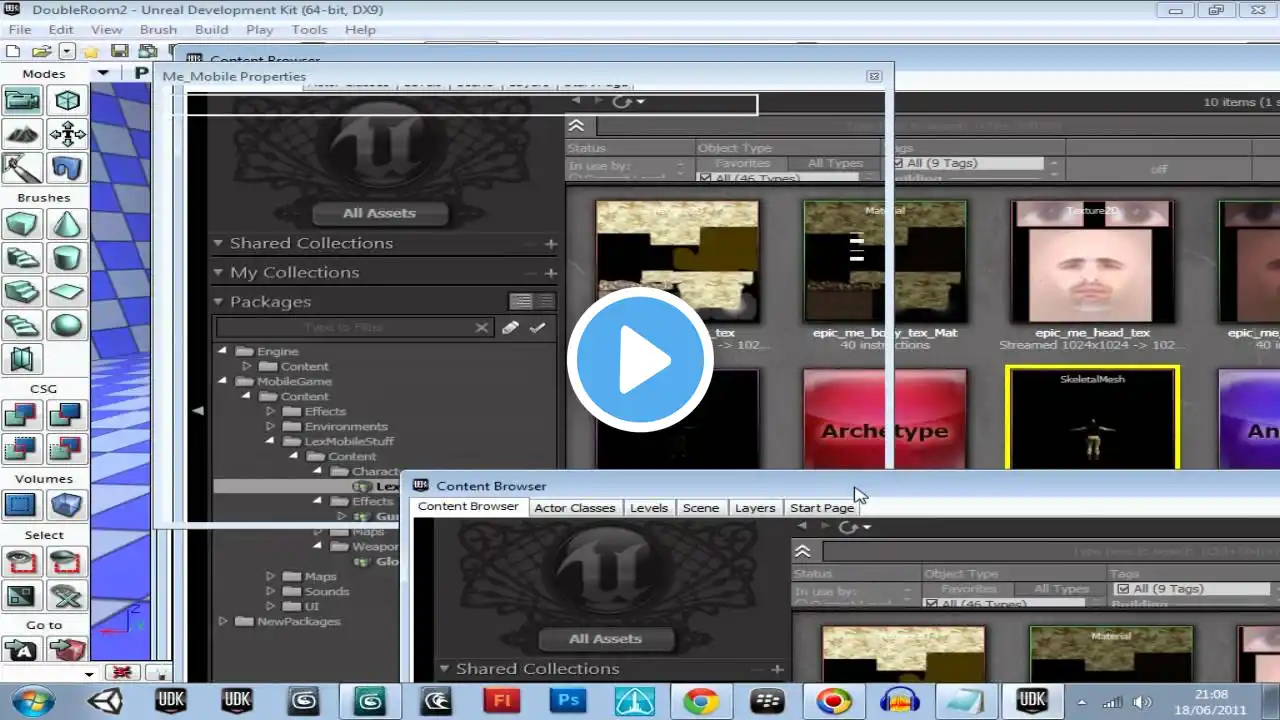Toggle All (9 Tags) checkbox in front Content Browser

tap(1124, 589)
